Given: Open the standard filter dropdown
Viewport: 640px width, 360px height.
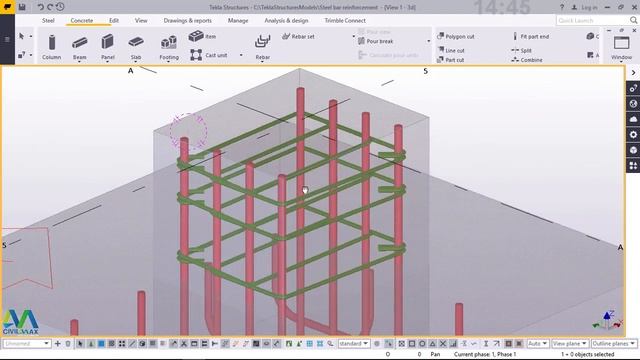Looking at the screenshot, I should tap(353, 344).
